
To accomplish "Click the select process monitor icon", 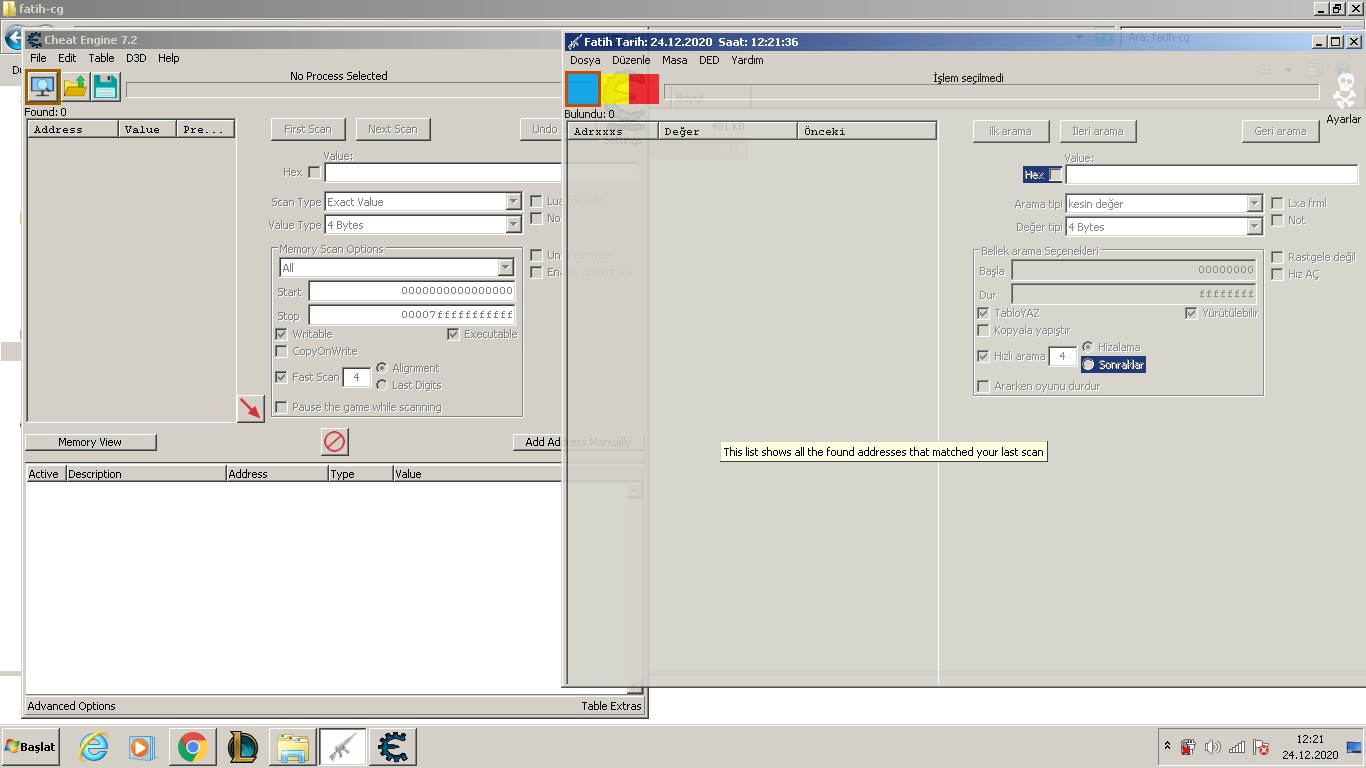I will 42,87.
